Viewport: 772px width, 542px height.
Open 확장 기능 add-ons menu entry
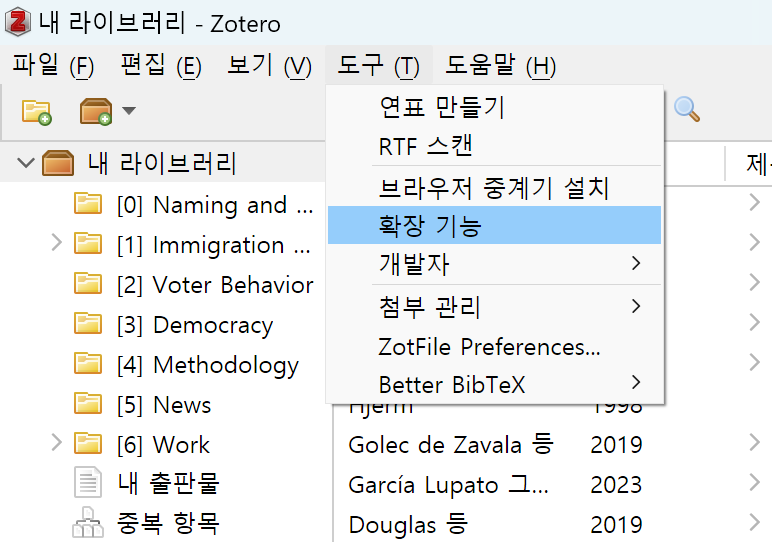[494, 225]
